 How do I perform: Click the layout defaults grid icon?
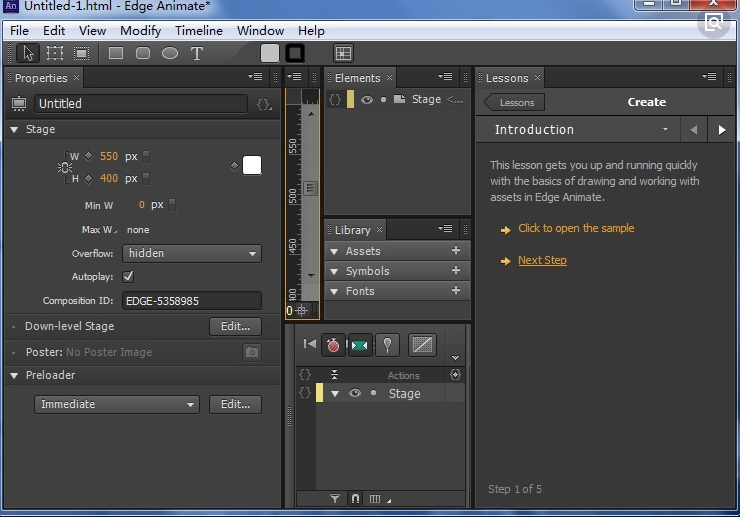(343, 53)
